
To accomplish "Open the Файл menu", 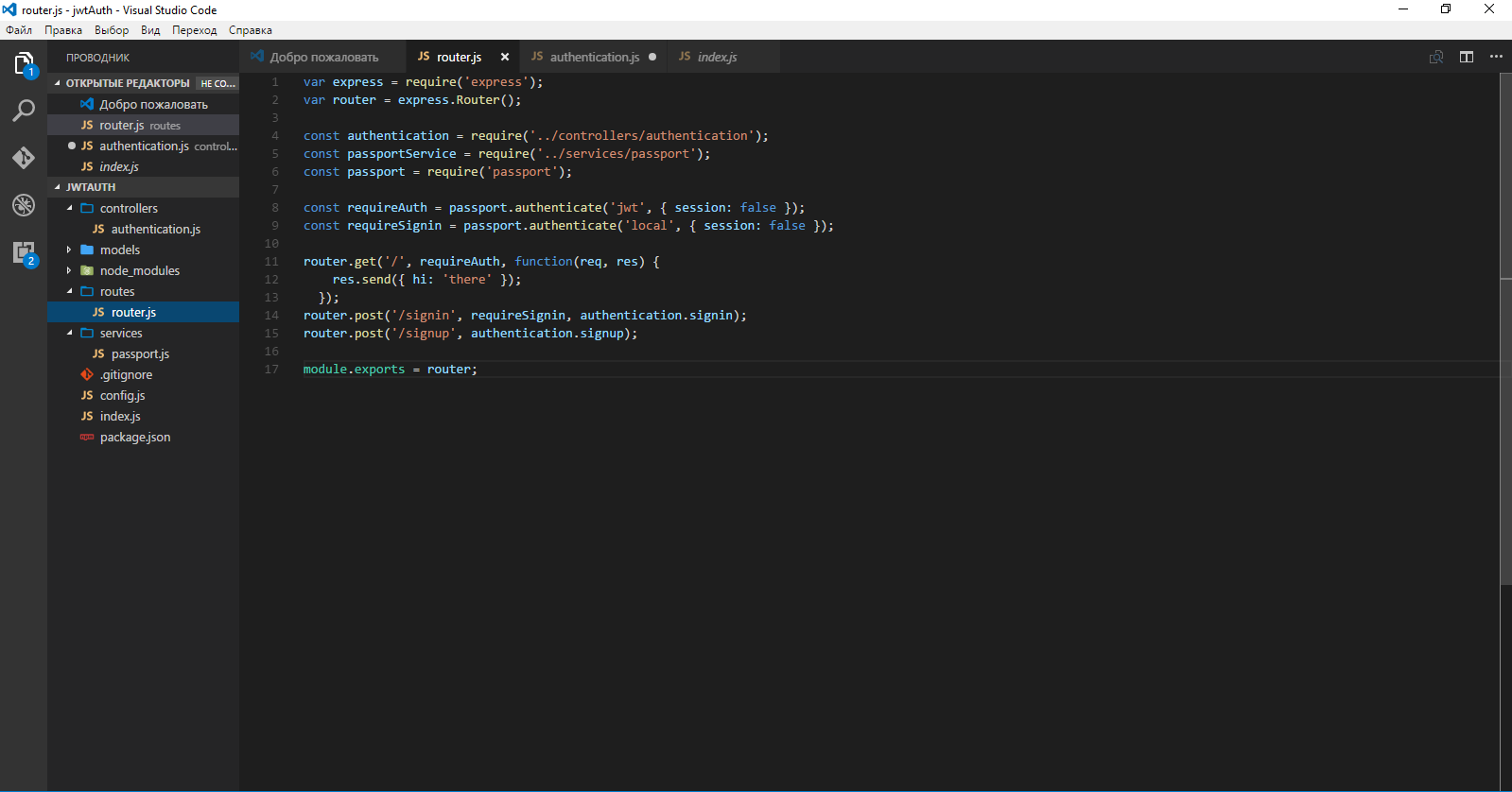I will (19, 30).
